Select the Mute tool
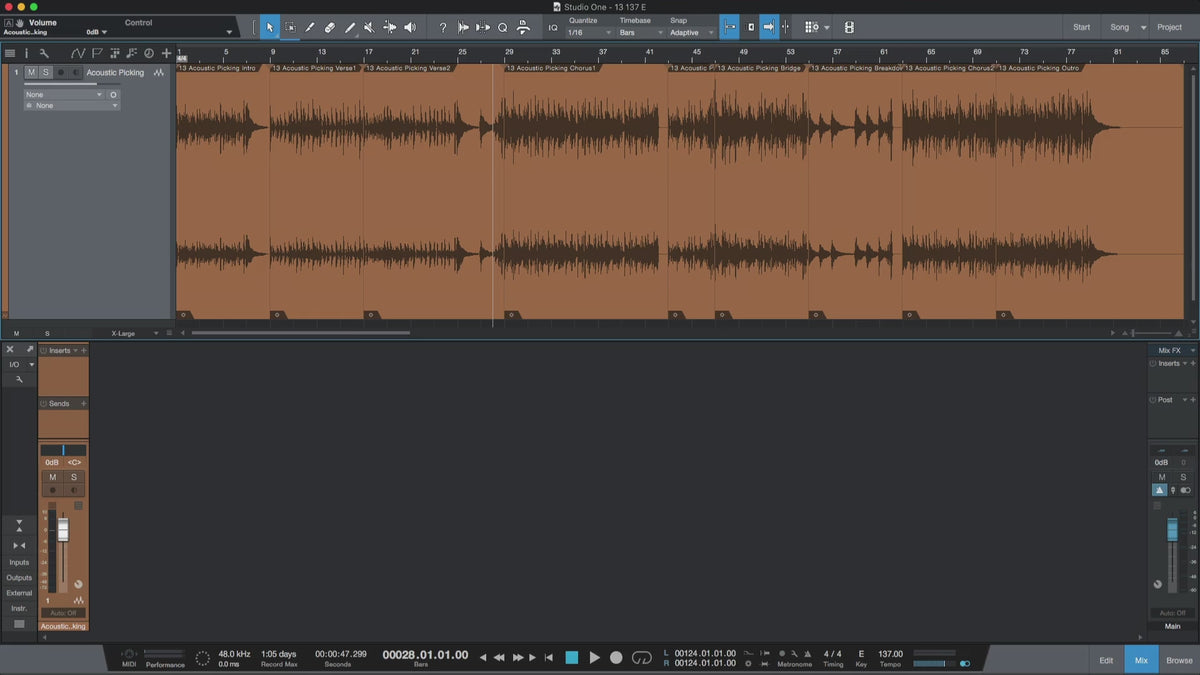The height and width of the screenshot is (675, 1200). tap(370, 27)
